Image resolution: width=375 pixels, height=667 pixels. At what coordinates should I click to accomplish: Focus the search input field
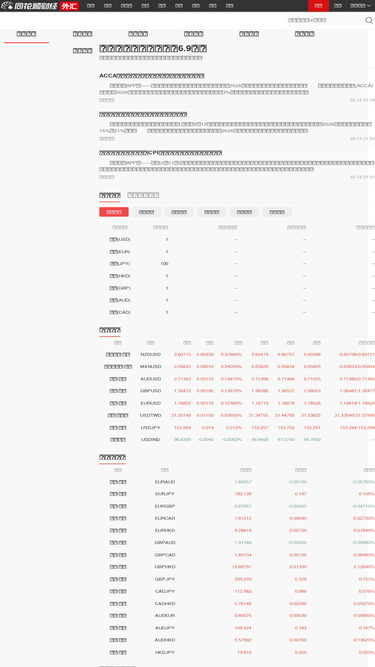325,20
